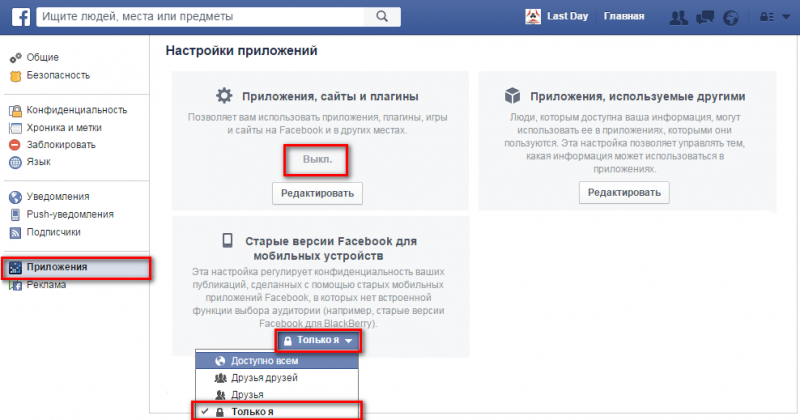Image resolution: width=800 pixels, height=420 pixels.
Task: Open Хроника и метки settings
Action: point(64,128)
